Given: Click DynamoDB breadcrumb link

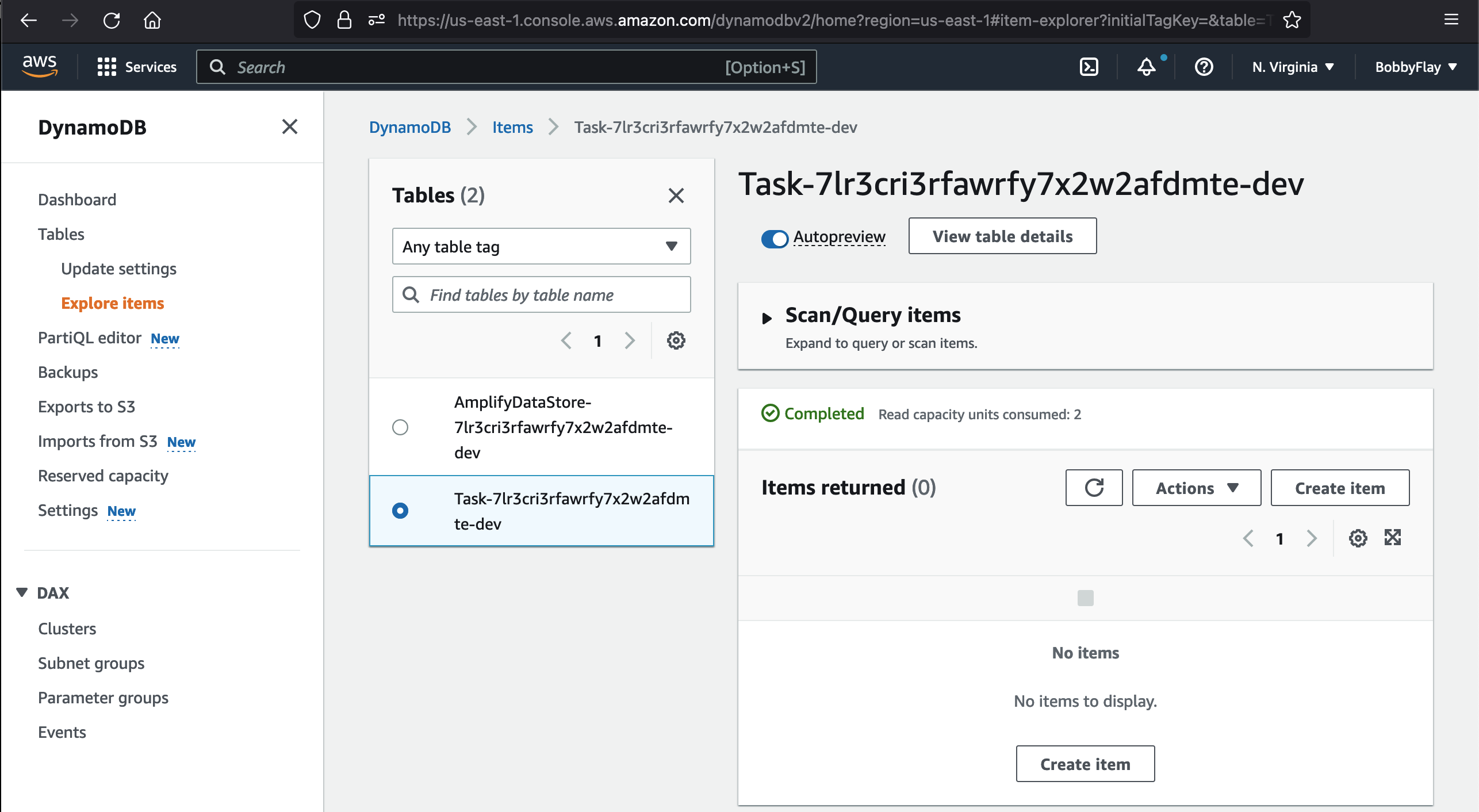Looking at the screenshot, I should click(x=410, y=127).
